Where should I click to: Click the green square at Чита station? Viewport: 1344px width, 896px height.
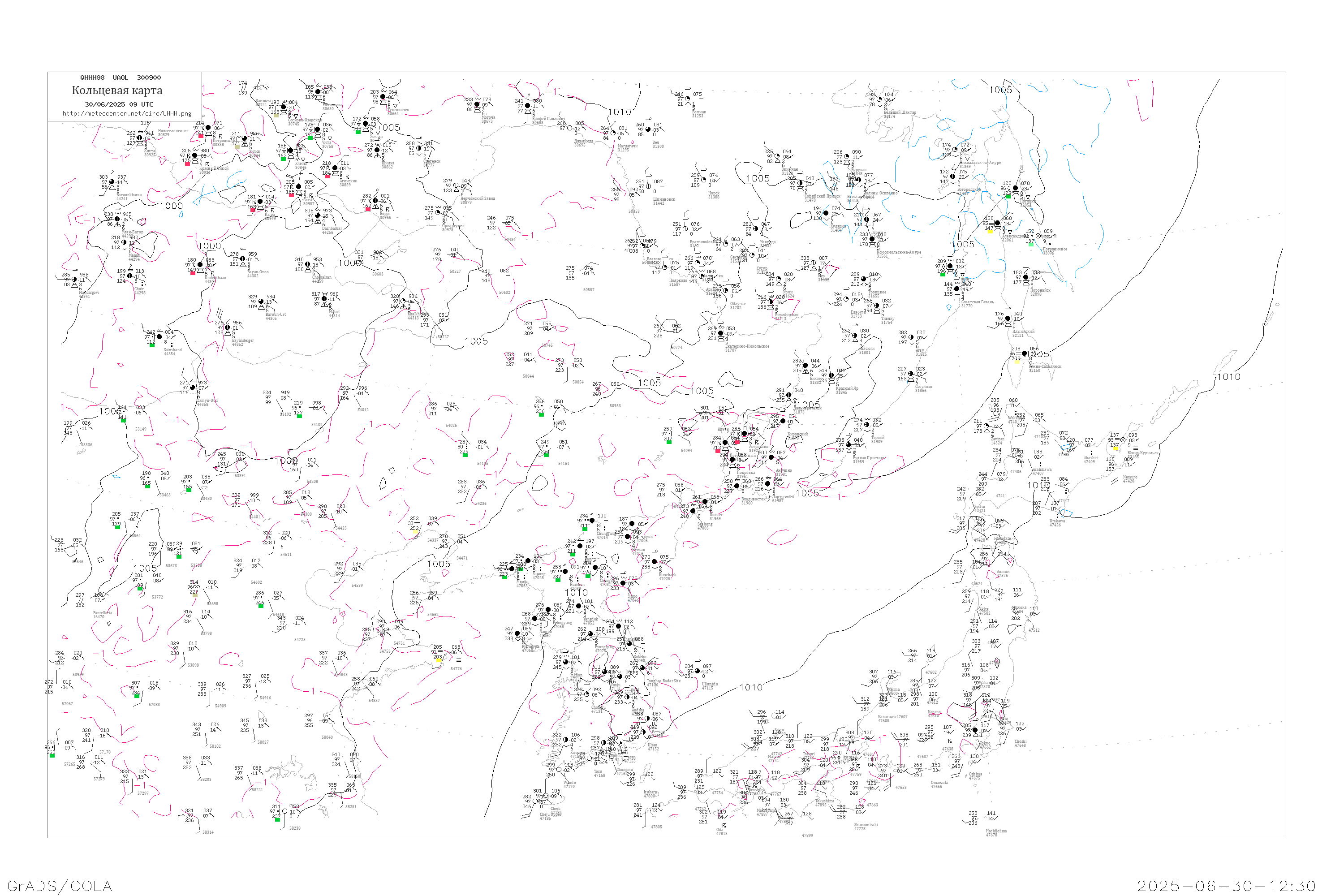tap(310, 137)
